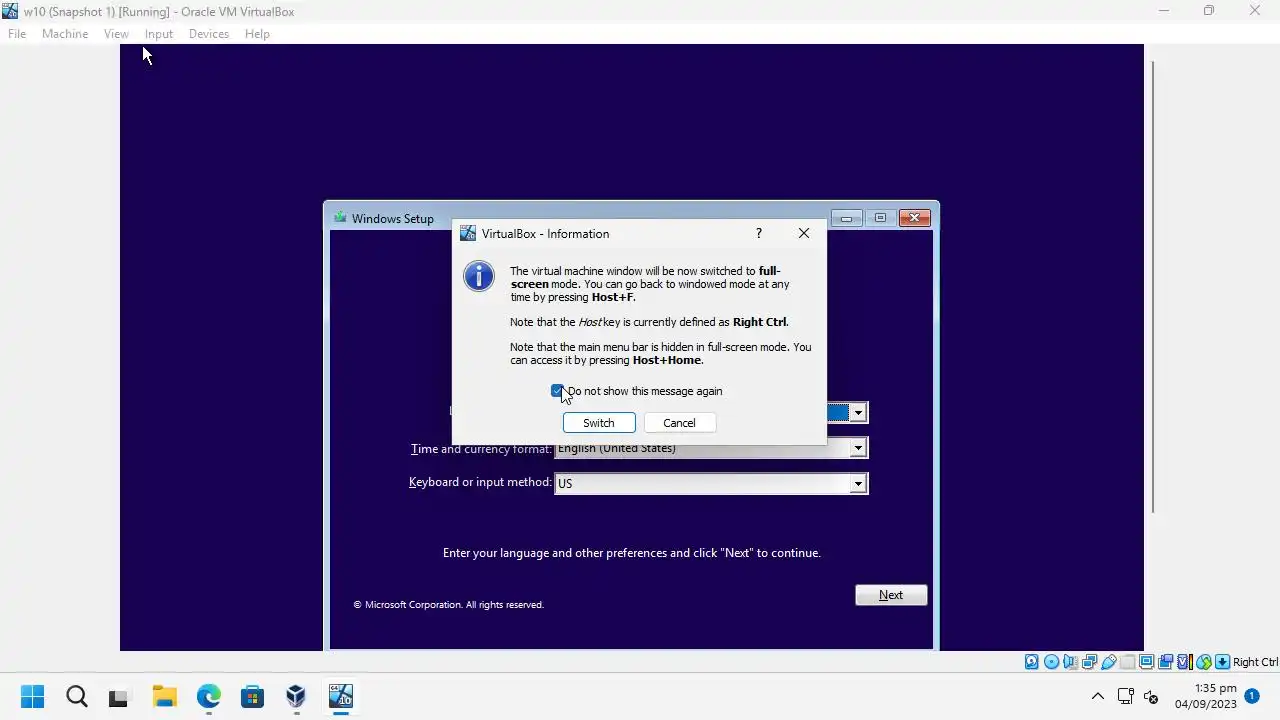This screenshot has height=720, width=1280.
Task: Click the w10 VM taskbar icon
Action: (x=340, y=696)
